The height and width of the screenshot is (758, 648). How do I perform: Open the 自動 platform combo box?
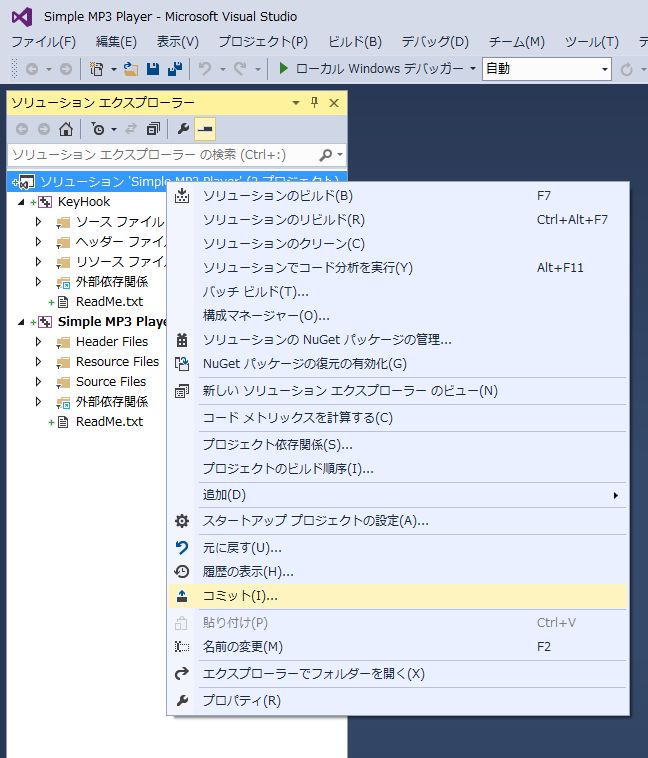[x=546, y=69]
